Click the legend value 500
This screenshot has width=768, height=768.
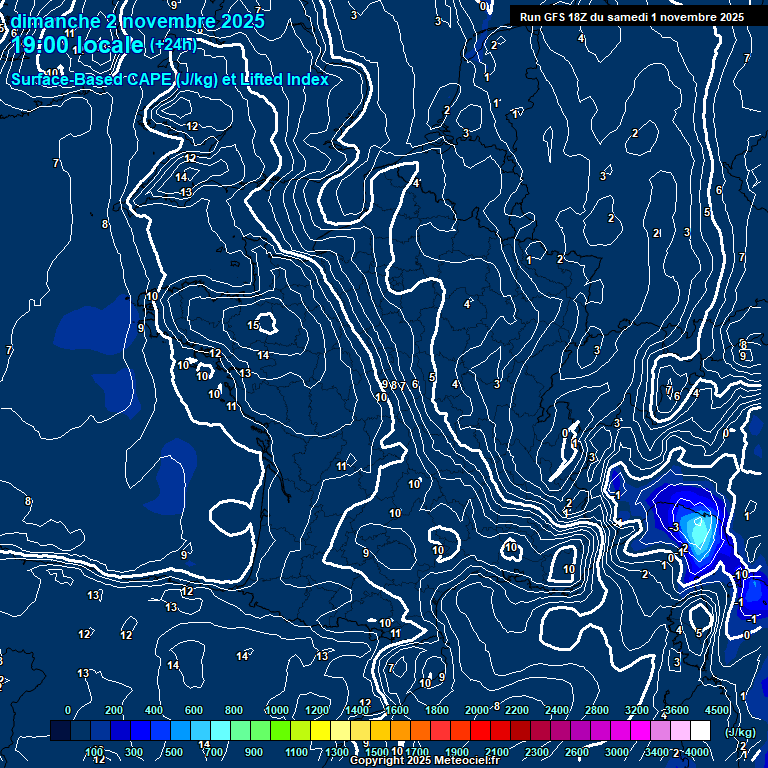[x=174, y=752]
